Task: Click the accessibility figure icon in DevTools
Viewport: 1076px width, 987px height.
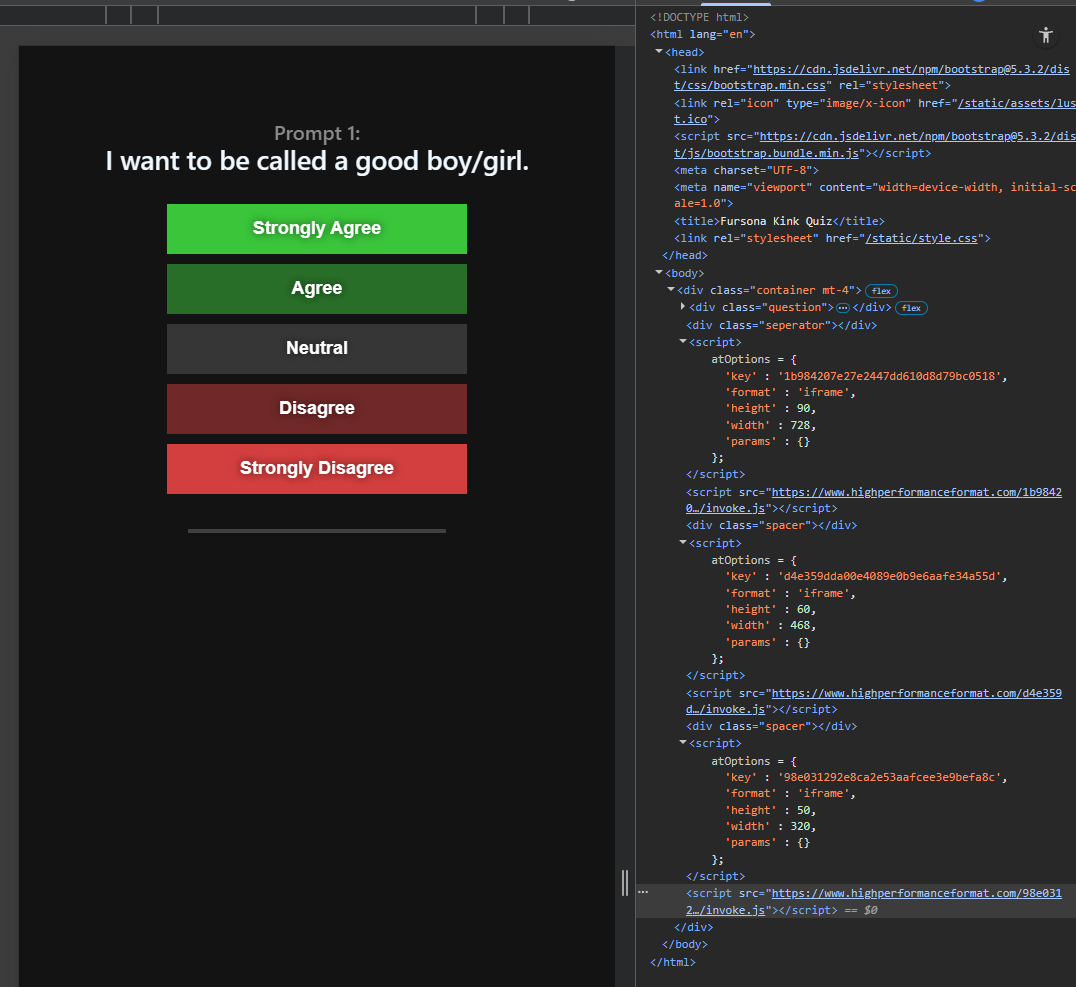Action: point(1046,35)
